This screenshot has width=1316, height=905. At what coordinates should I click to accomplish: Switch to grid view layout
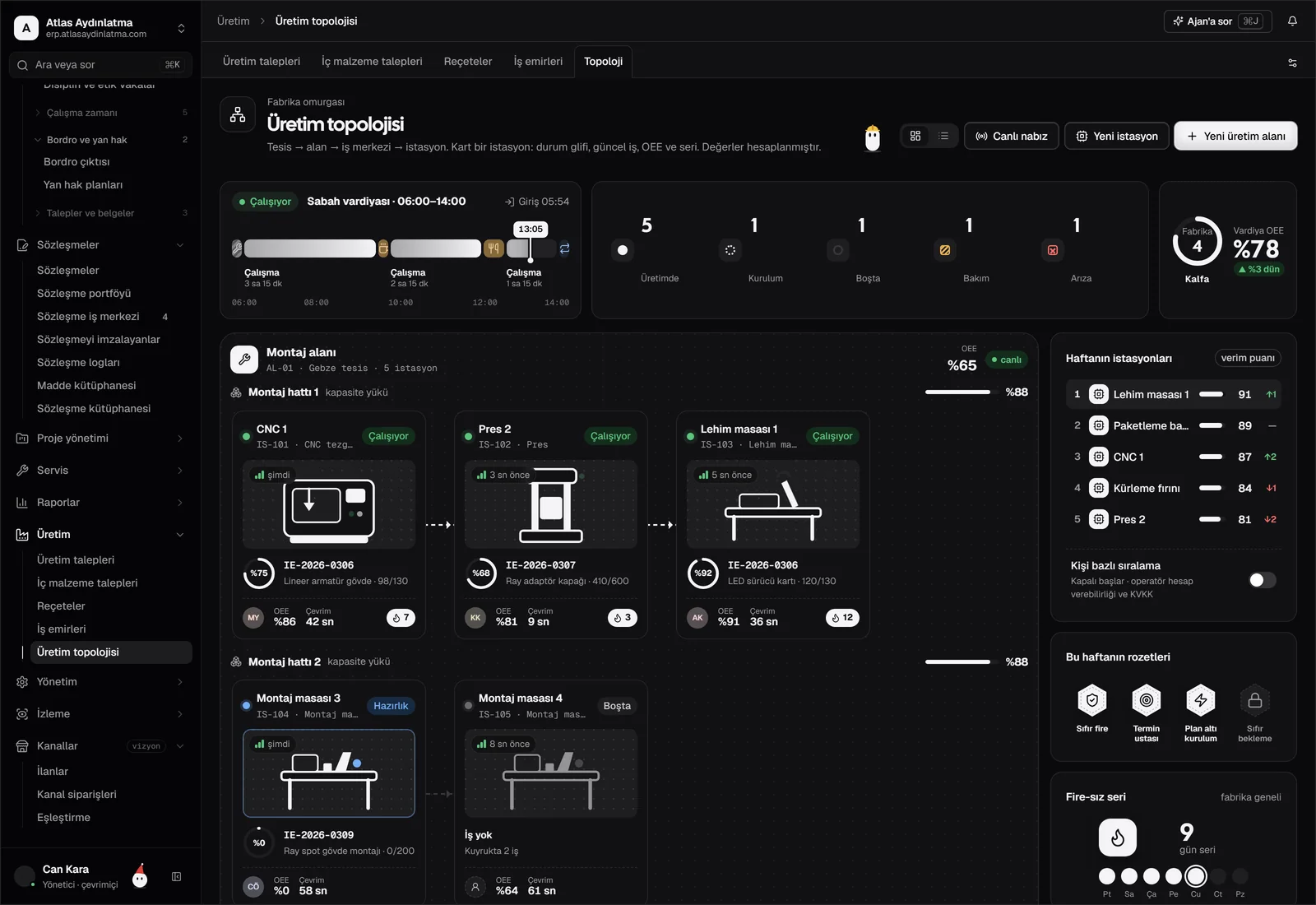915,136
